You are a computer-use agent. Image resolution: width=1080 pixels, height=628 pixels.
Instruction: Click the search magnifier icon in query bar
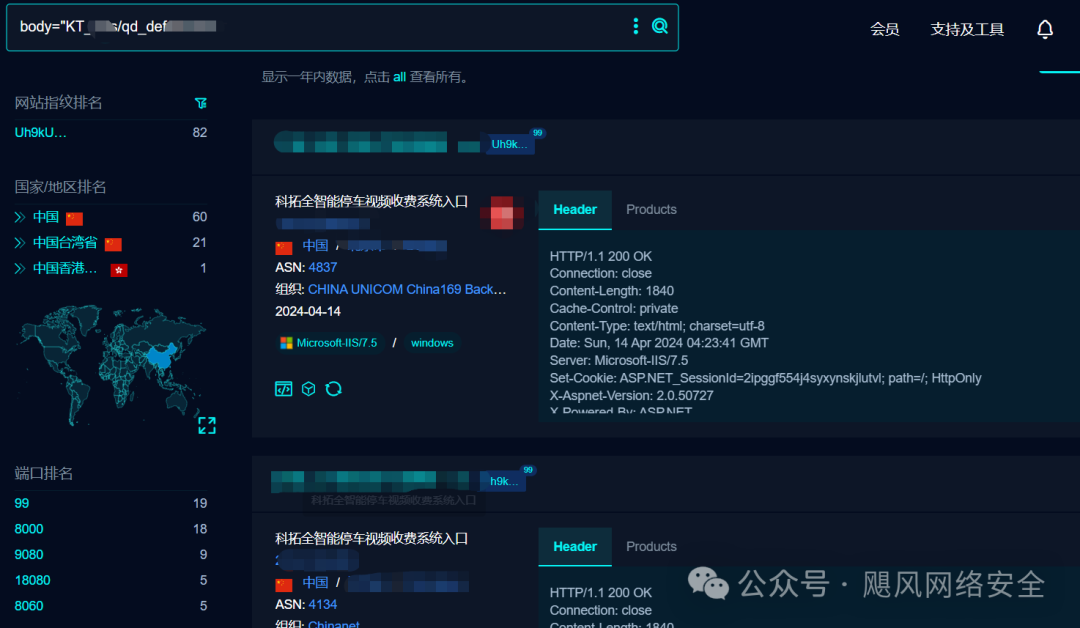pos(660,26)
